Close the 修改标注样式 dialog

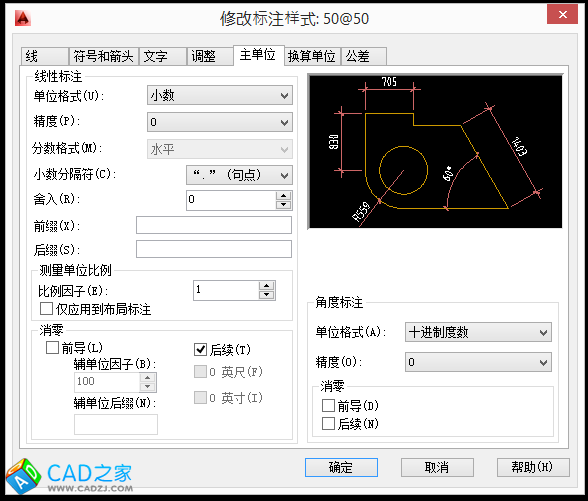click(562, 15)
